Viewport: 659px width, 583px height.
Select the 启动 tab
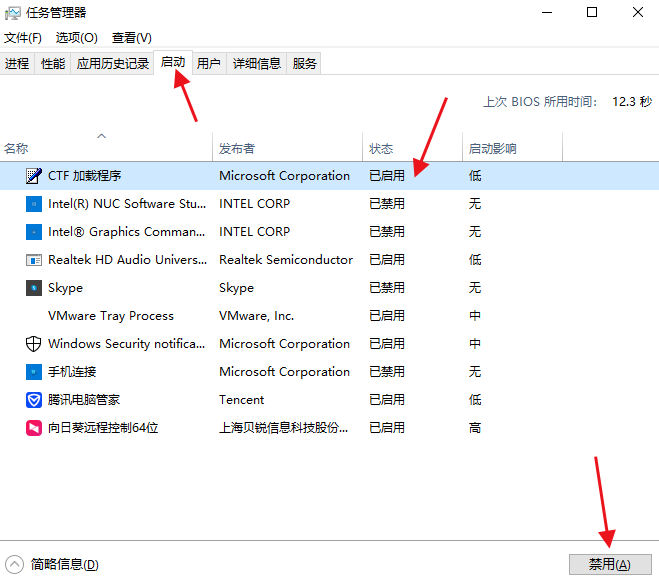pos(173,62)
